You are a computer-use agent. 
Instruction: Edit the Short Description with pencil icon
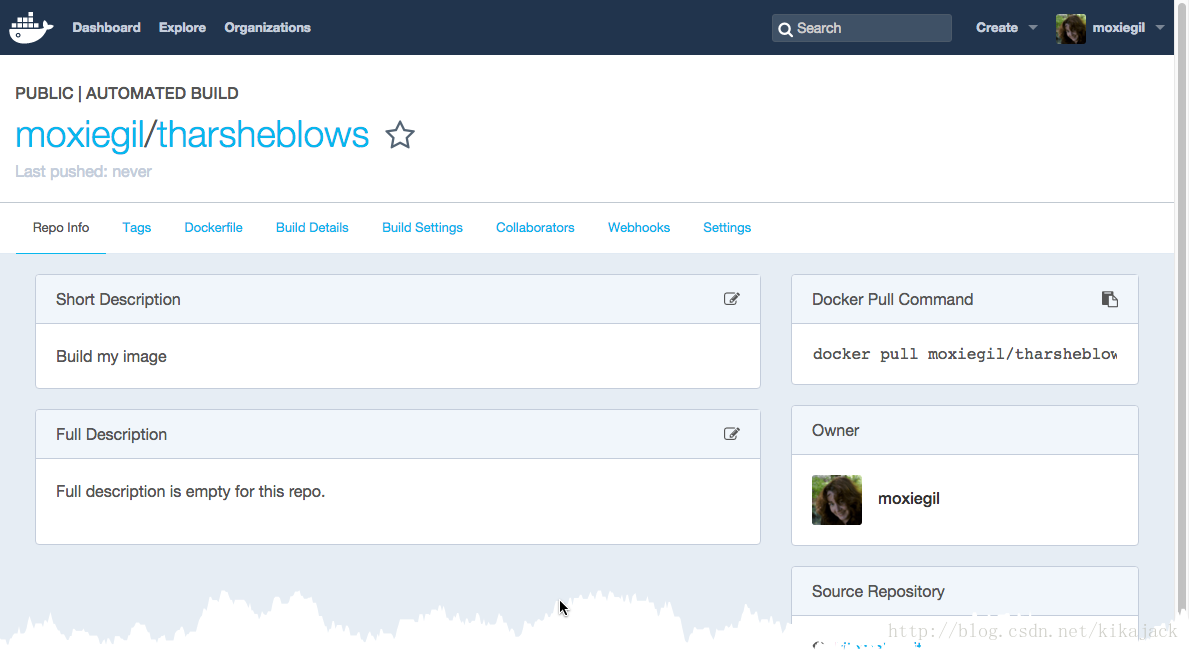coord(731,299)
